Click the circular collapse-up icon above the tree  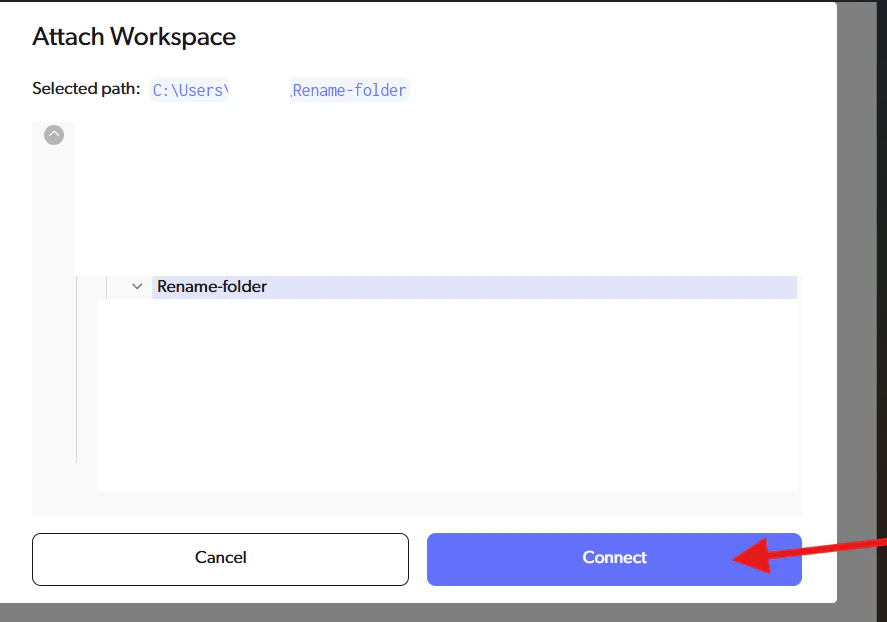pos(54,135)
